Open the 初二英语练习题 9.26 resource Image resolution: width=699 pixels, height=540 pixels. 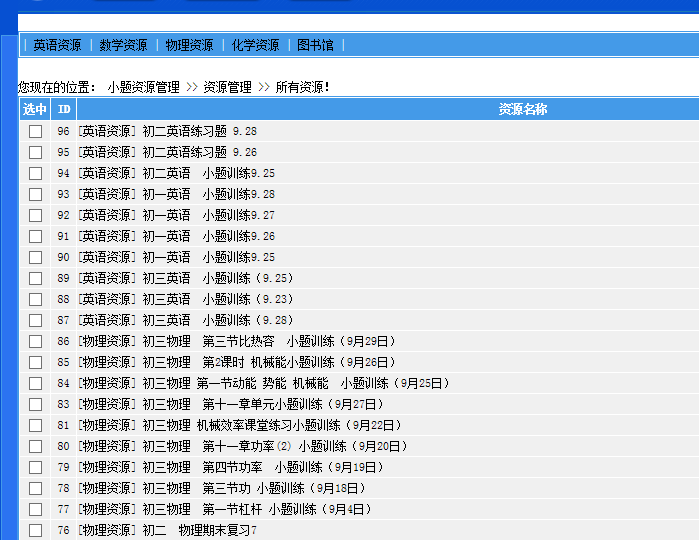[x=168, y=152]
